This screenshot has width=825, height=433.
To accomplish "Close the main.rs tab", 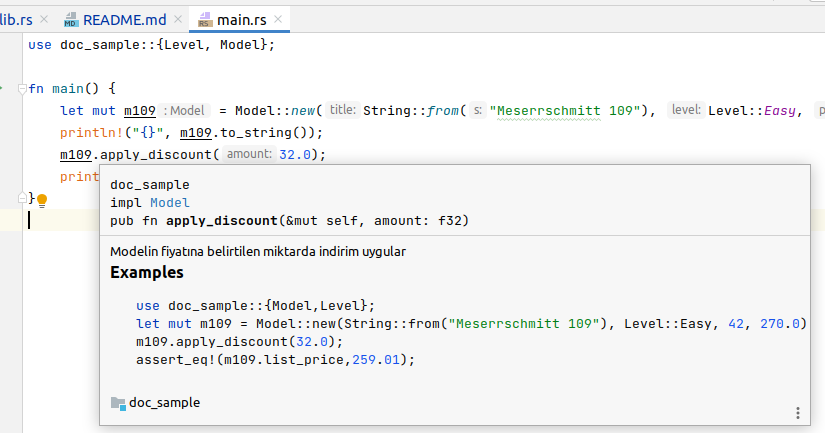I will click(279, 19).
